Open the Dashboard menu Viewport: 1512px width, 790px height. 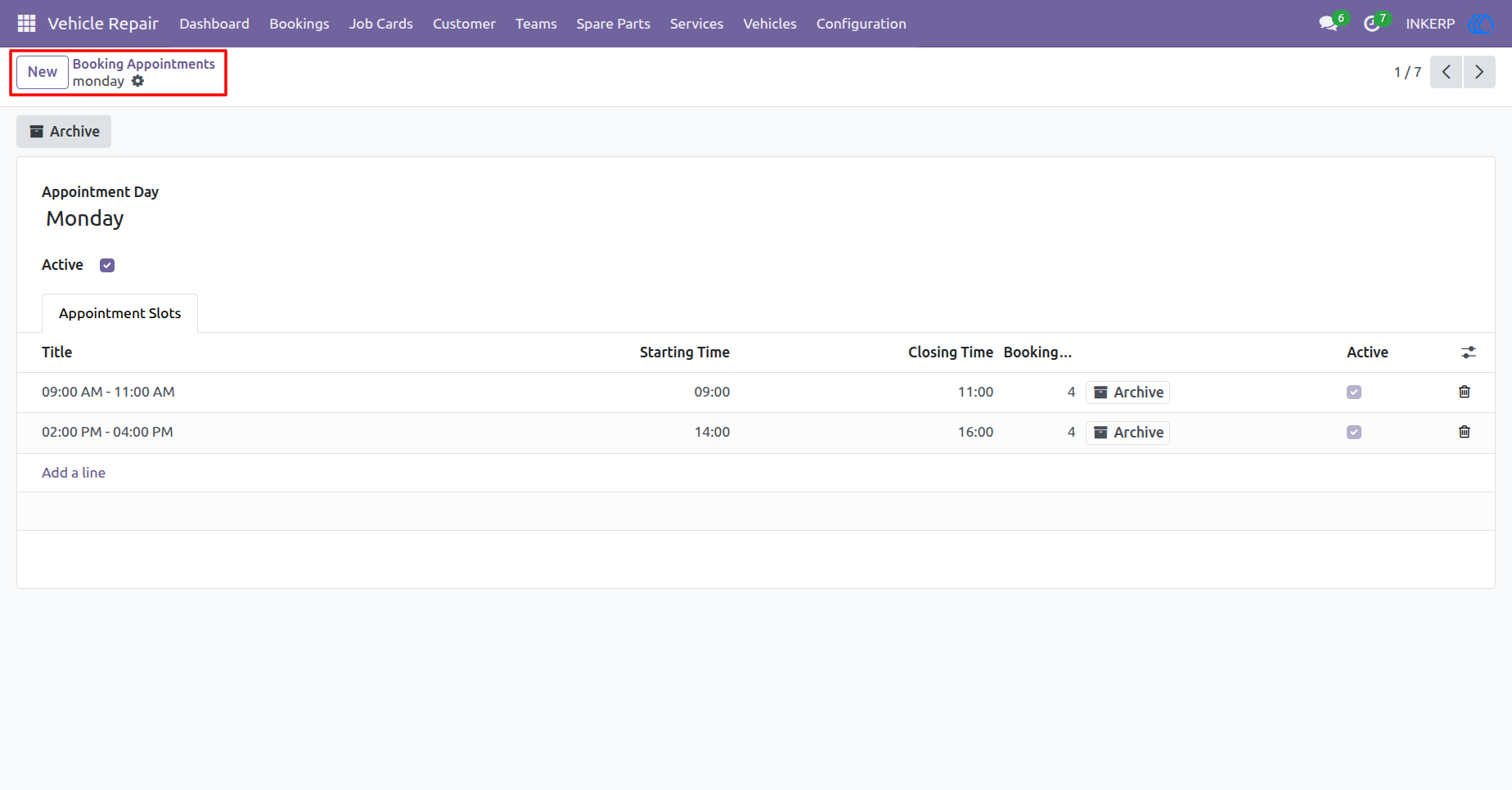214,24
